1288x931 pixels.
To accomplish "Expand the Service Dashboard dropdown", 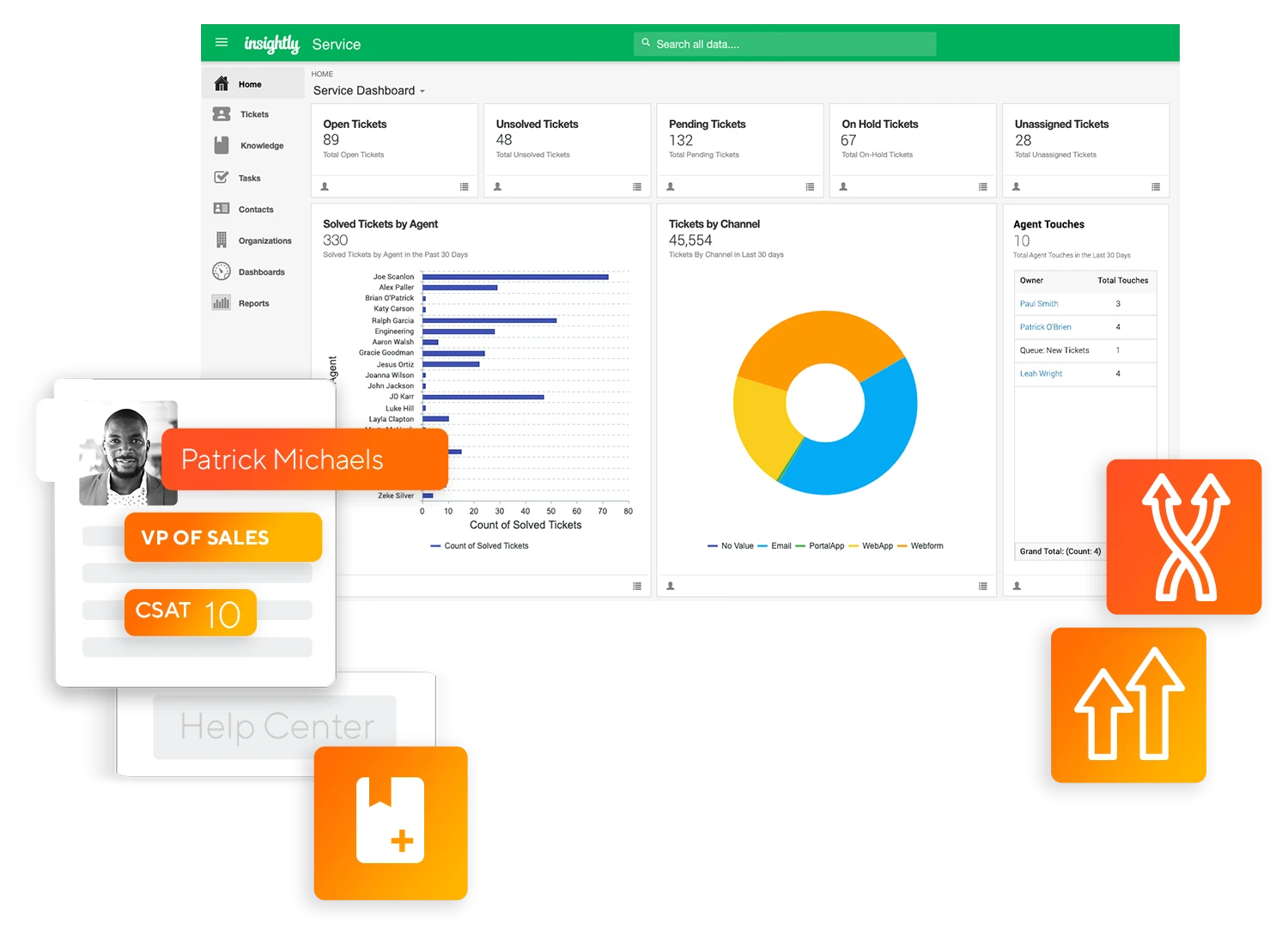I will [x=421, y=90].
